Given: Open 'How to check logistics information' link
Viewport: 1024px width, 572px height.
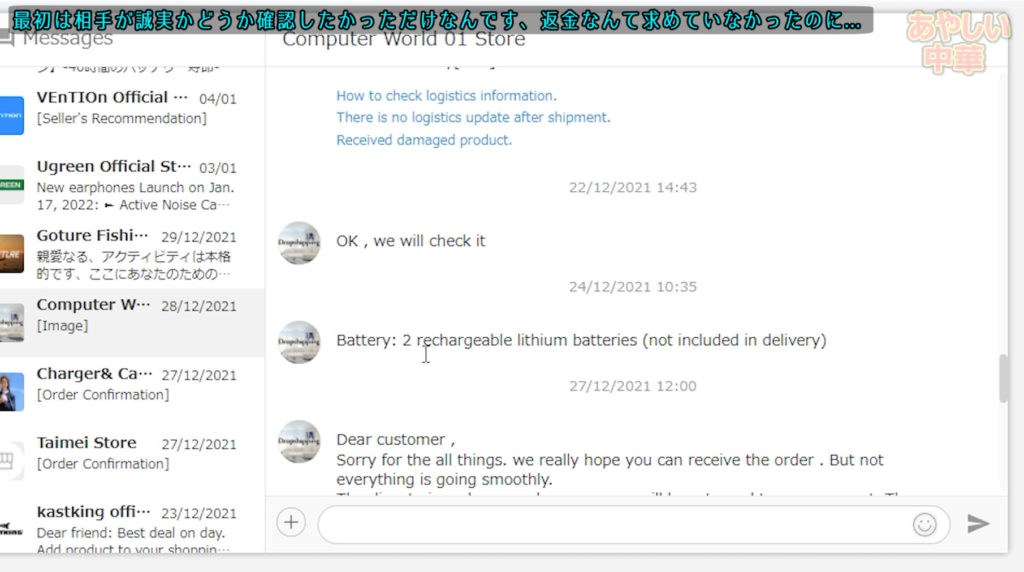Looking at the screenshot, I should tap(446, 96).
